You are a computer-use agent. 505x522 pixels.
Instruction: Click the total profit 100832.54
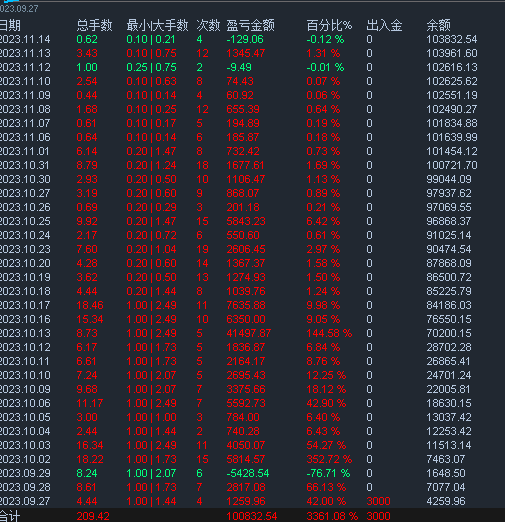coord(252,516)
